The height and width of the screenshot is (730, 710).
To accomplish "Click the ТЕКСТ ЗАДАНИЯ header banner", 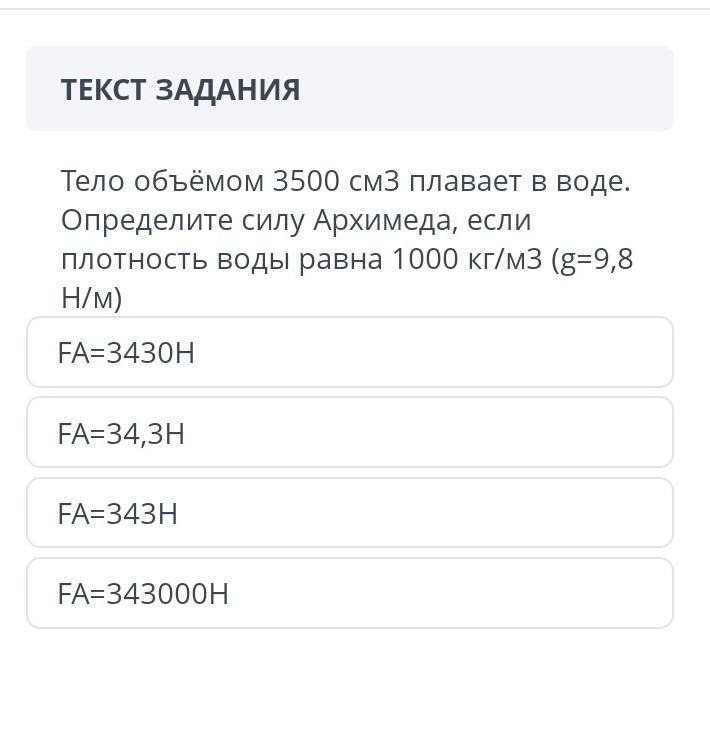I will (x=349, y=89).
